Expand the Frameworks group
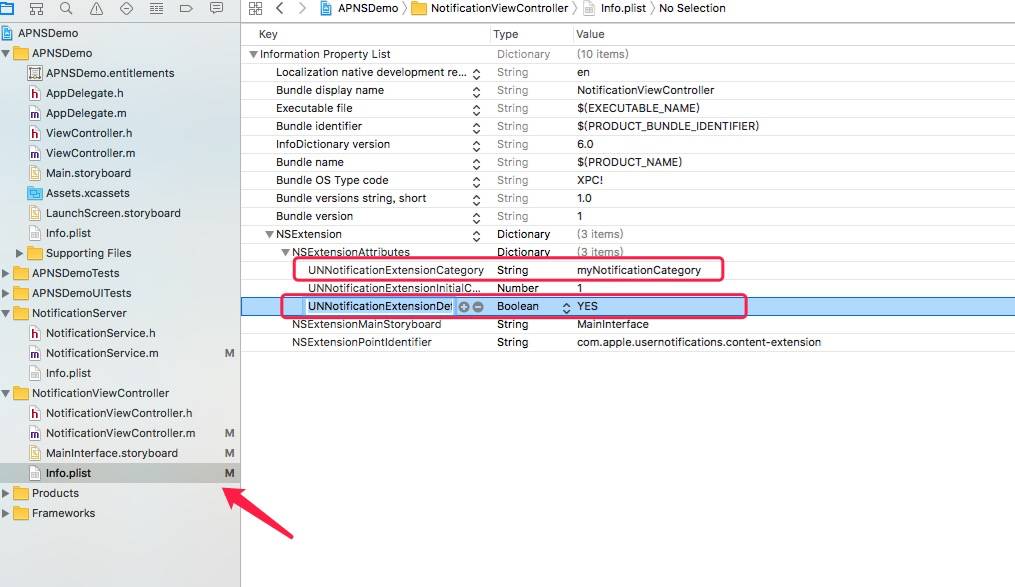This screenshot has height=587, width=1015. [x=6, y=514]
